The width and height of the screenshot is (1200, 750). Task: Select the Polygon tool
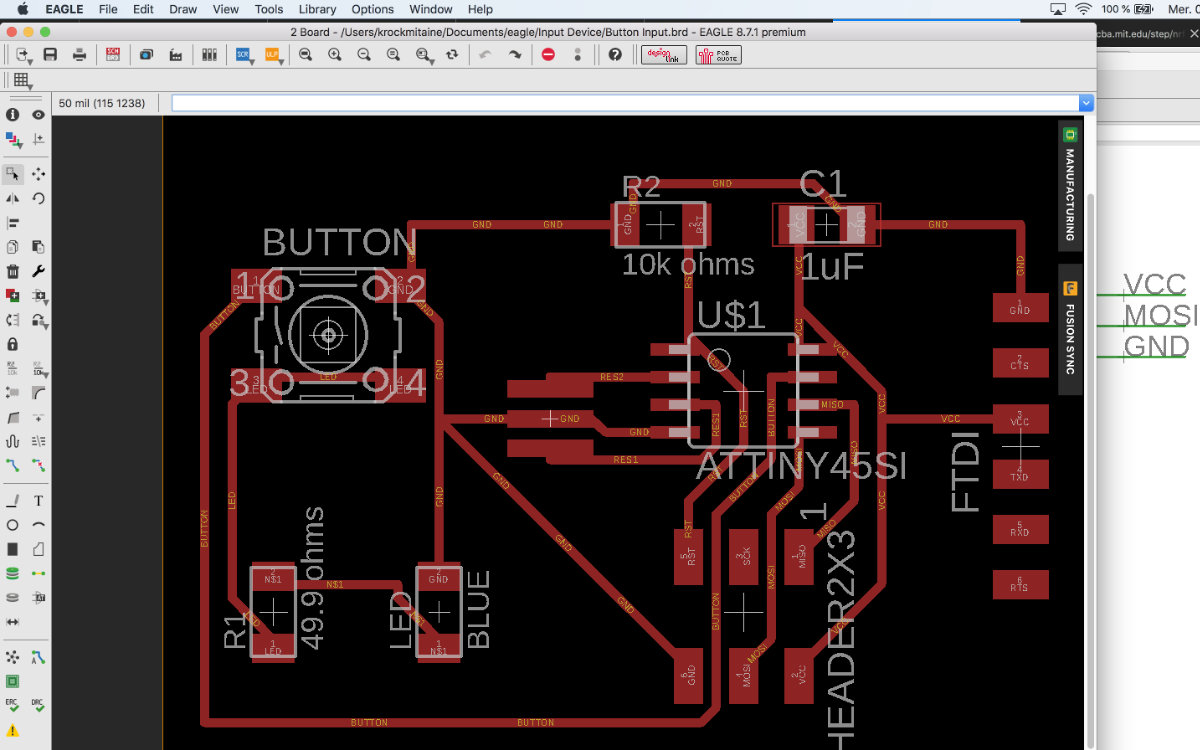pyautogui.click(x=38, y=549)
